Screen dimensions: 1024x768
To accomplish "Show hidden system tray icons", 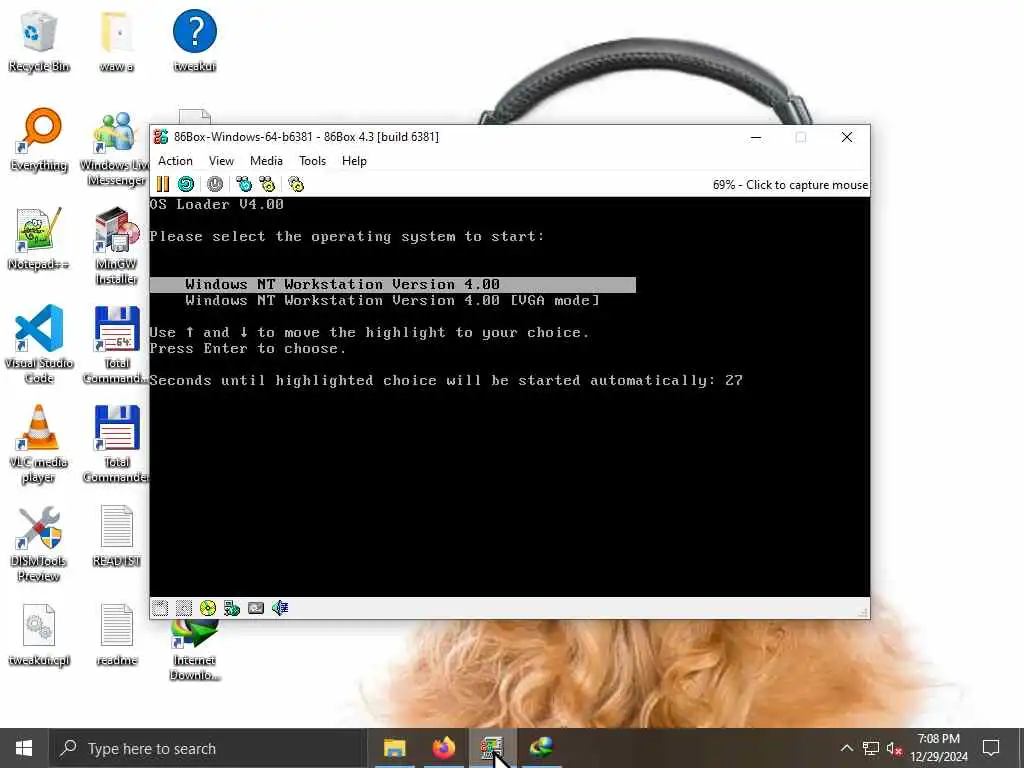I will click(846, 748).
